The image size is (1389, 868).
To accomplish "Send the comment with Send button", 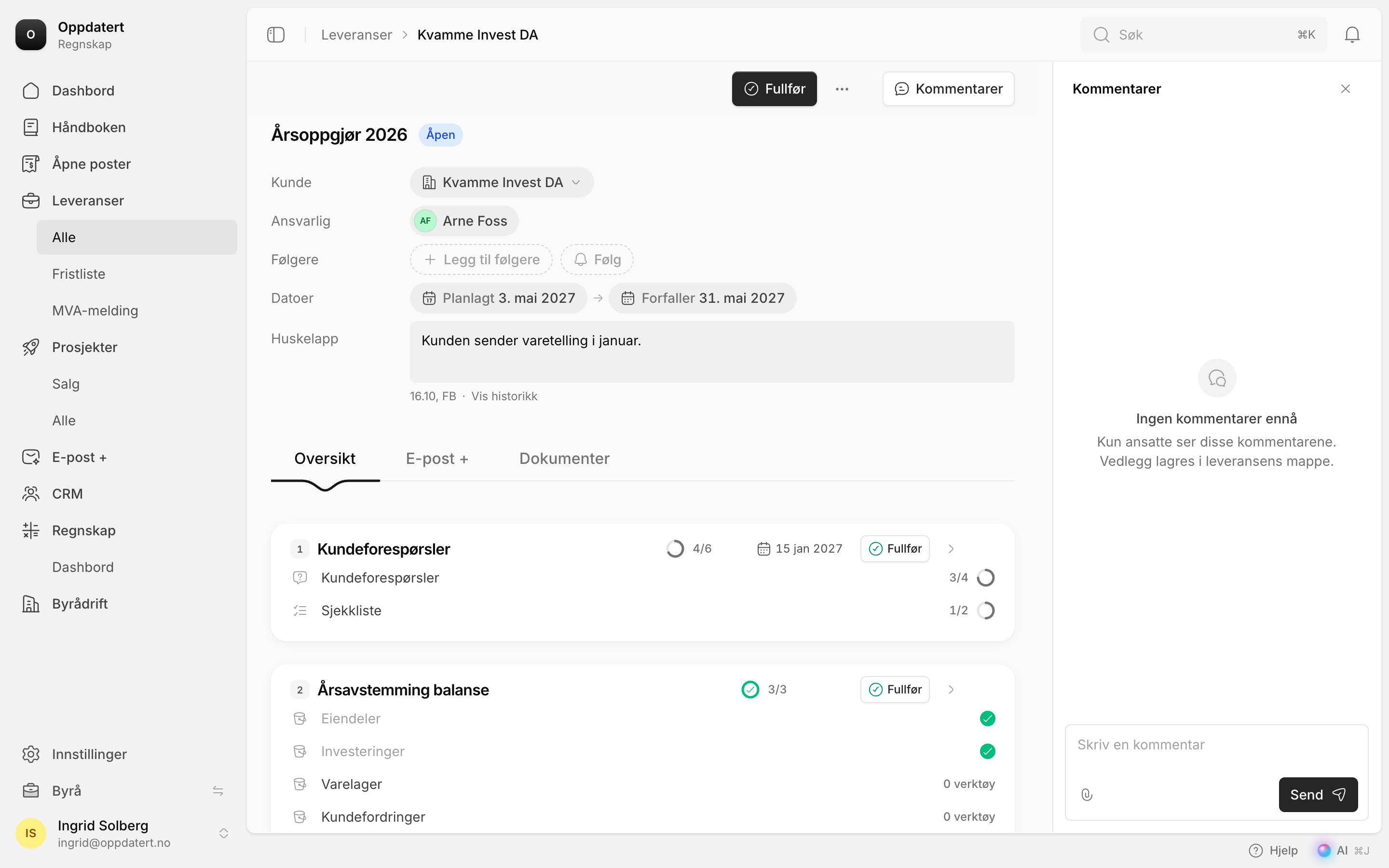I will pyautogui.click(x=1318, y=795).
